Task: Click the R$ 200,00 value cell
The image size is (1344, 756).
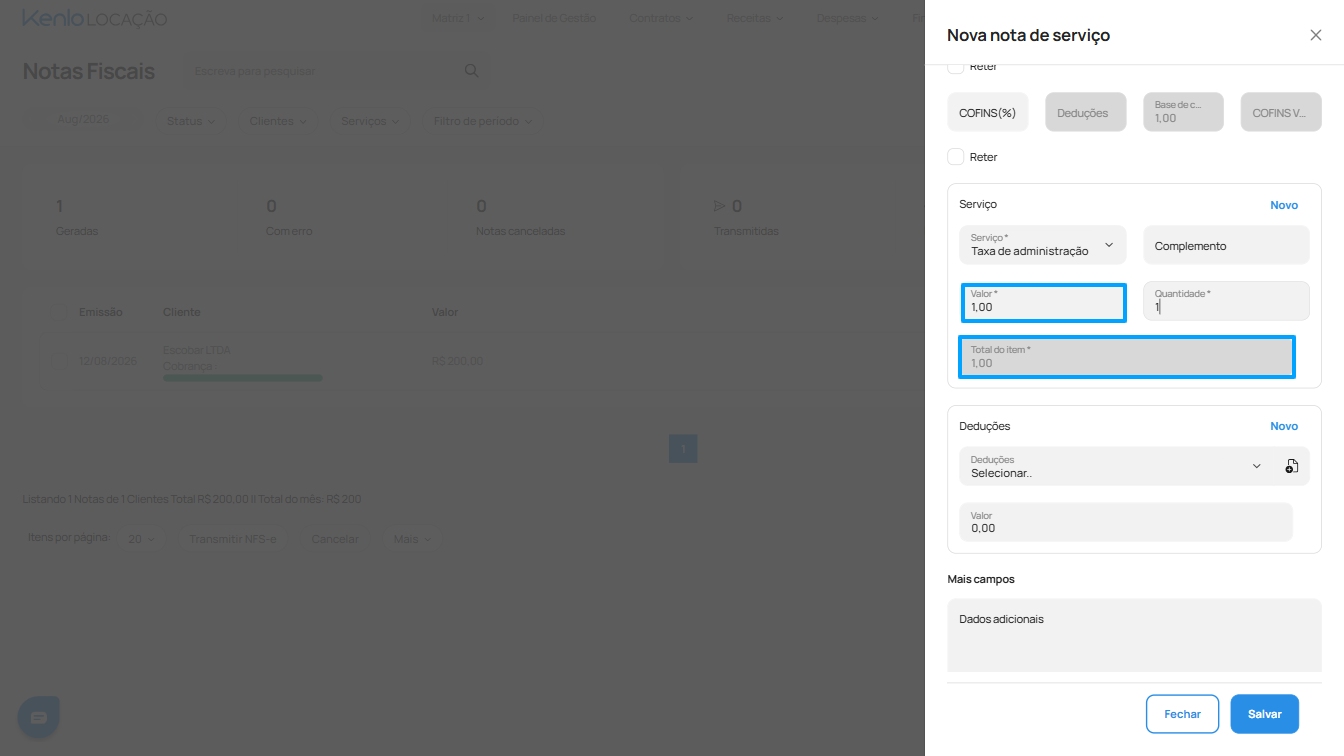Action: (x=457, y=360)
